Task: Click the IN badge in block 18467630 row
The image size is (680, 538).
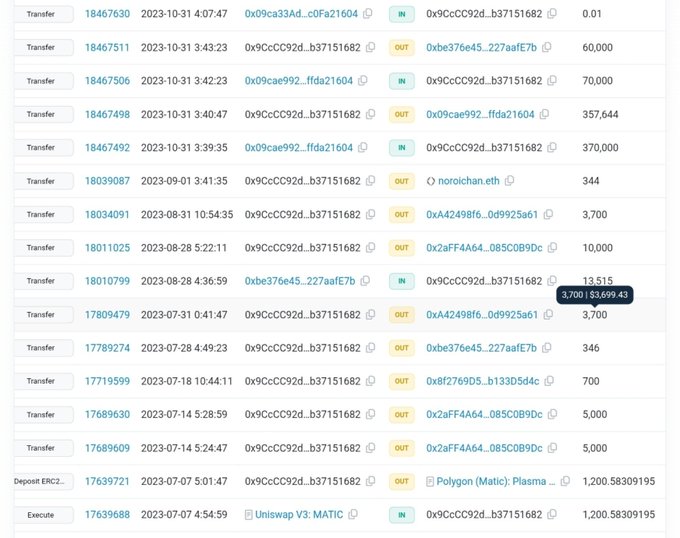Action: tap(402, 14)
